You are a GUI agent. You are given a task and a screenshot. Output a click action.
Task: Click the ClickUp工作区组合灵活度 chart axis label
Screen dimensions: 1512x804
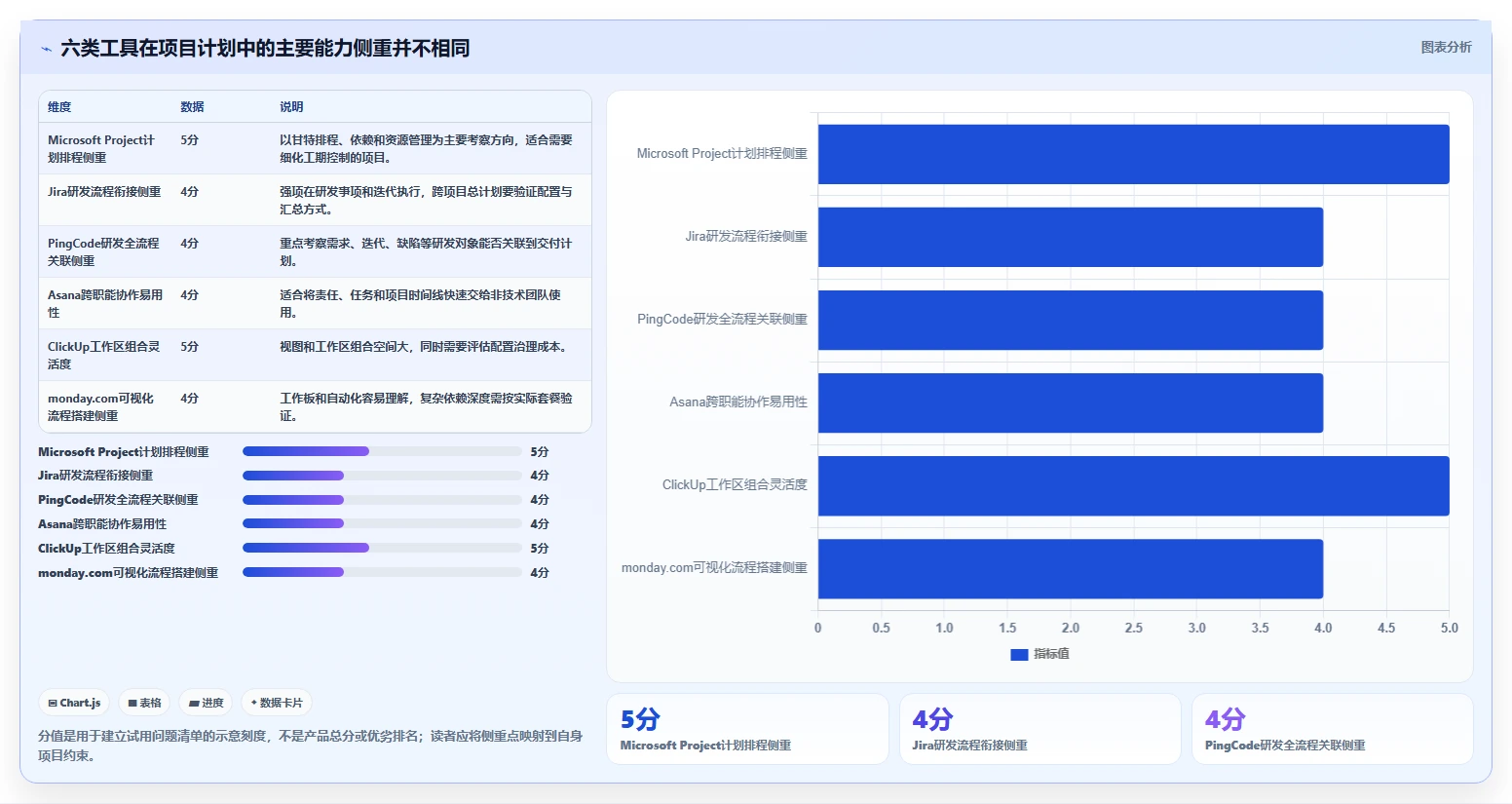click(x=735, y=484)
